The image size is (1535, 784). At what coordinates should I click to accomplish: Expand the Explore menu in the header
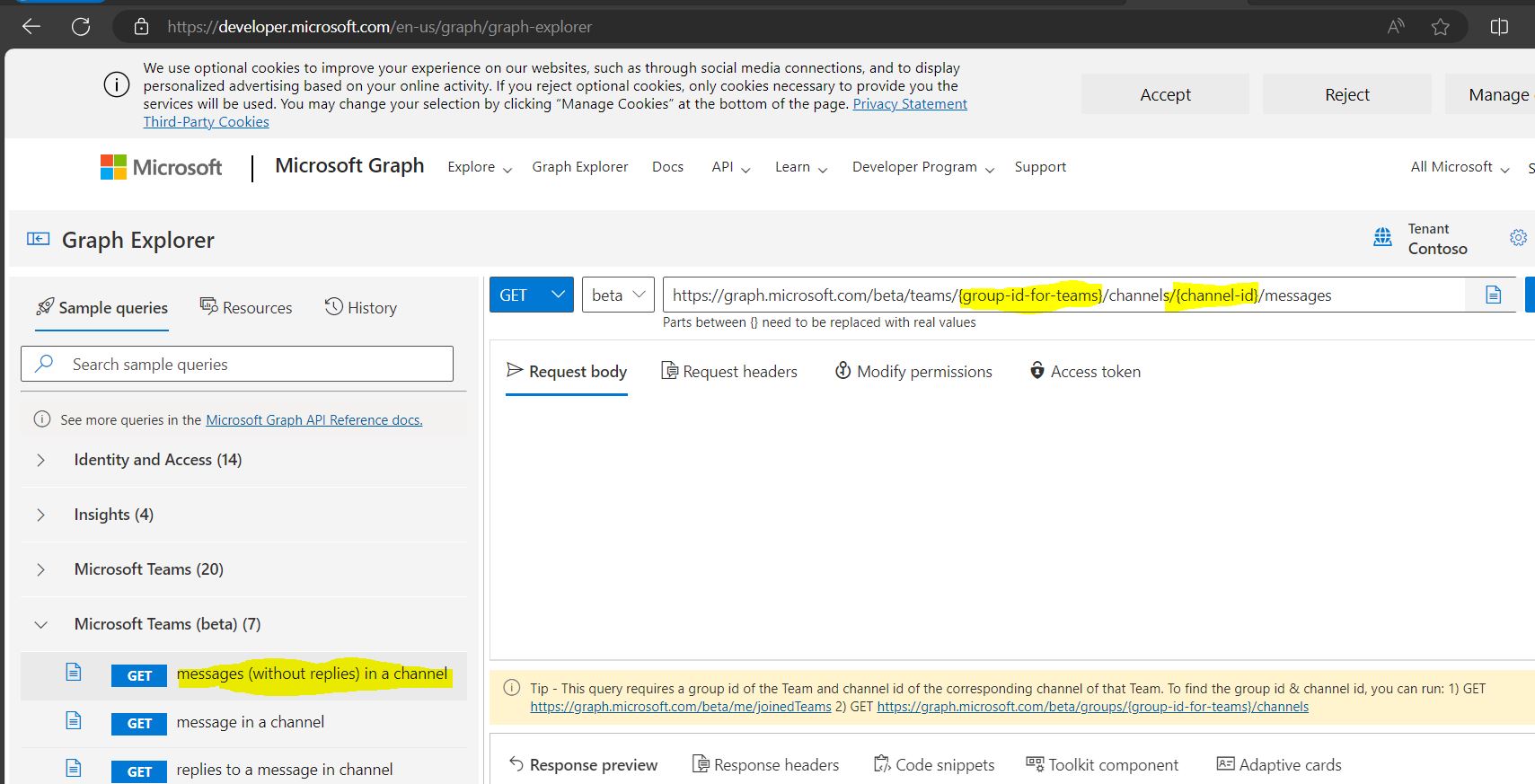click(480, 167)
